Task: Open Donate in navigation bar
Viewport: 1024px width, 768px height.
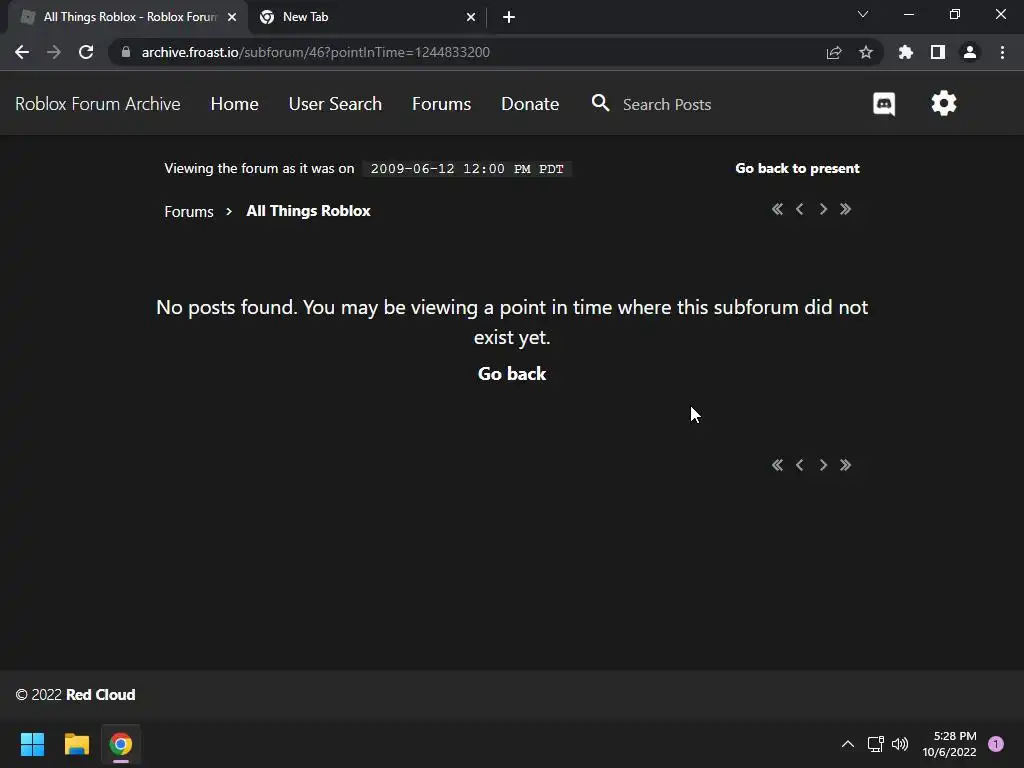Action: (530, 104)
